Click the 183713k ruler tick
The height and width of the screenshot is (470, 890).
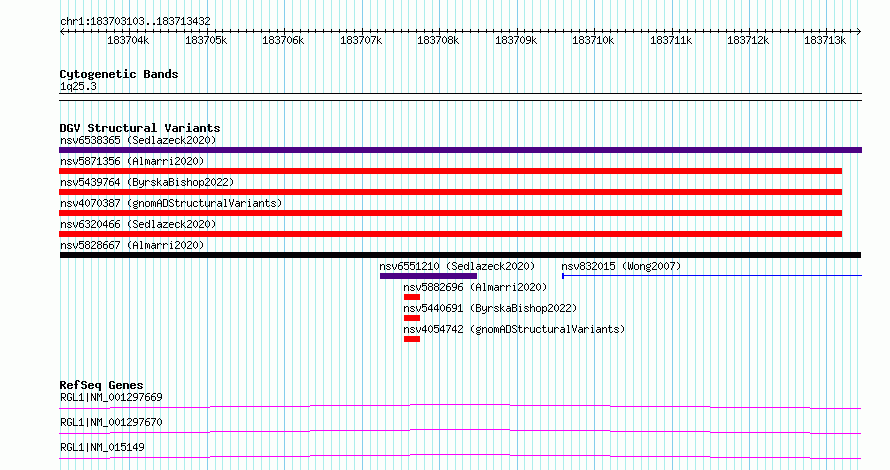point(825,40)
